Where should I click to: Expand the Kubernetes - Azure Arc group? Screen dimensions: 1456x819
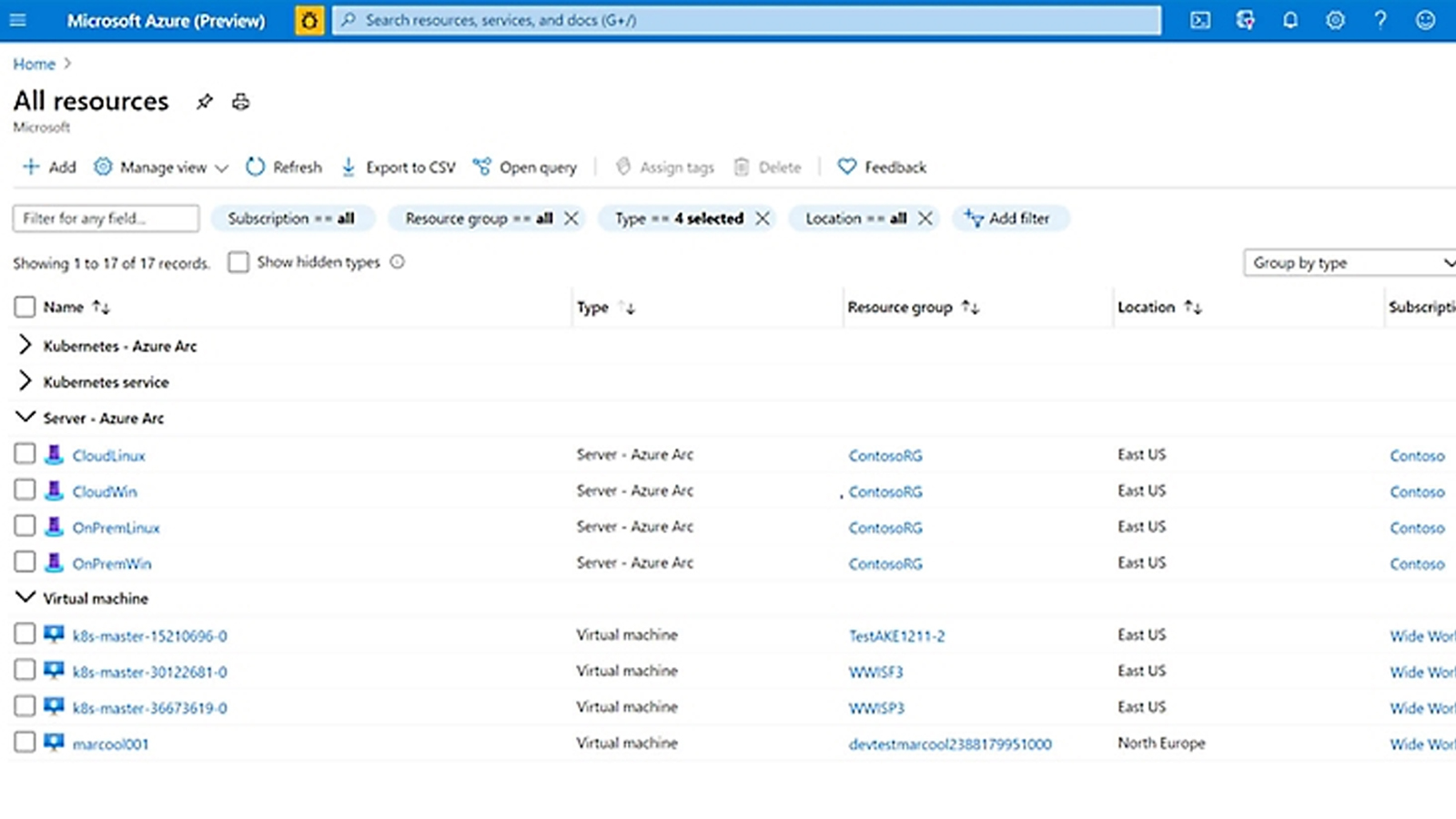pos(24,346)
